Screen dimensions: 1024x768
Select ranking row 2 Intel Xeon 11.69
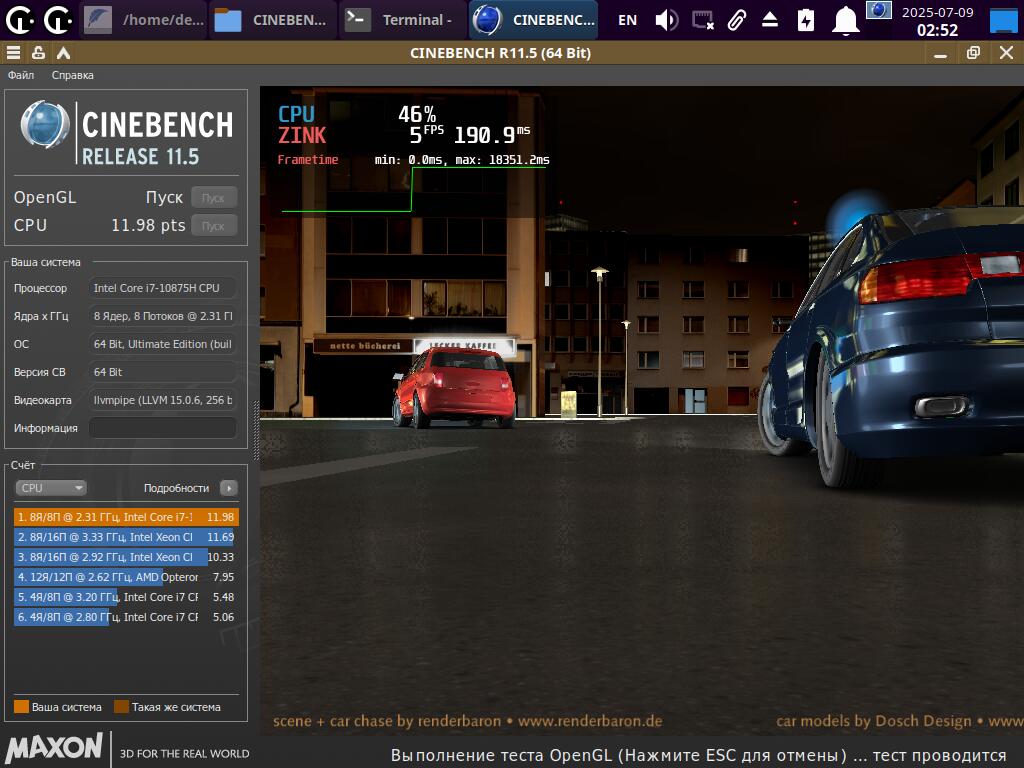126,537
